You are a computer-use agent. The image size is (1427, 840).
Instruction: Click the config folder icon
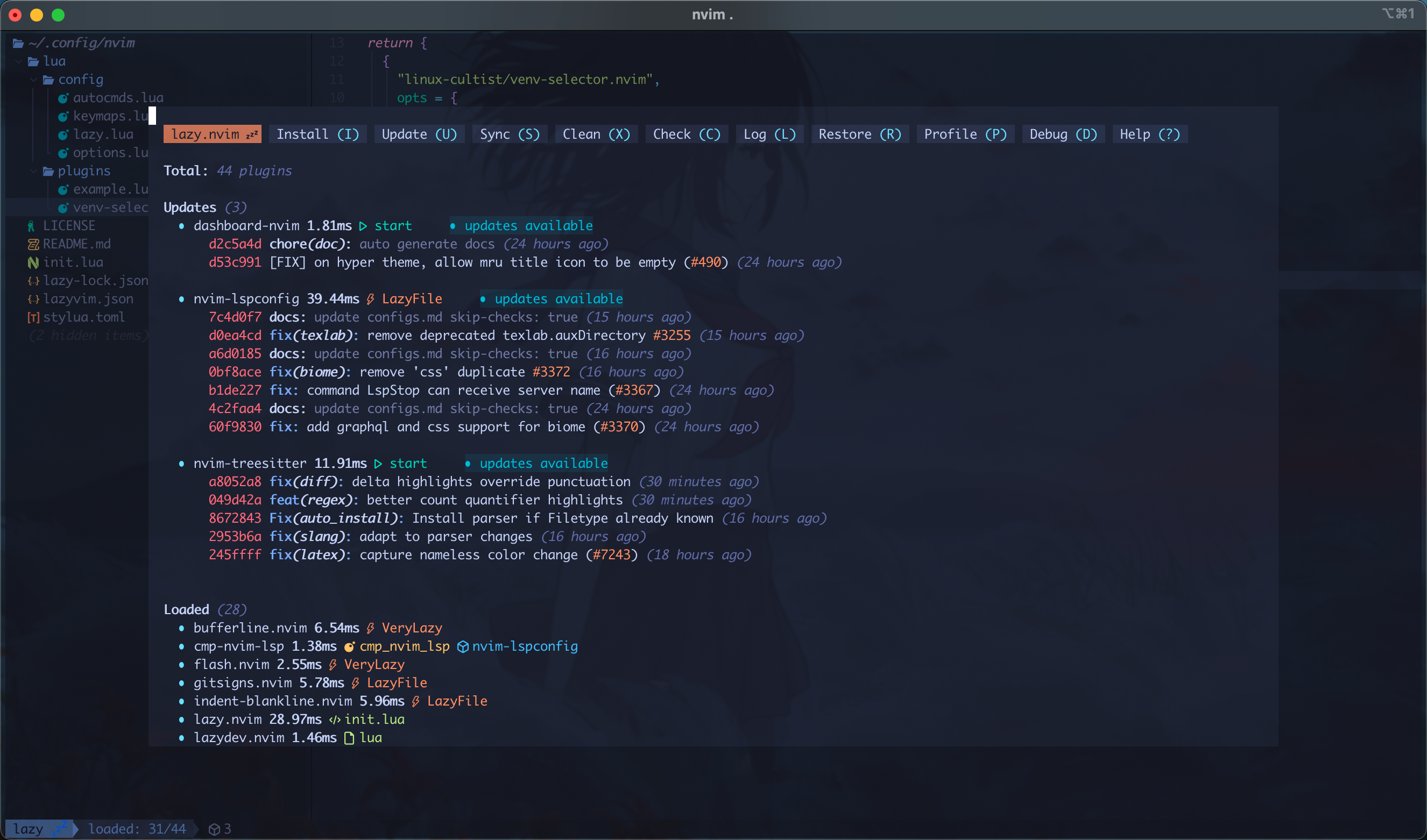[x=49, y=80]
